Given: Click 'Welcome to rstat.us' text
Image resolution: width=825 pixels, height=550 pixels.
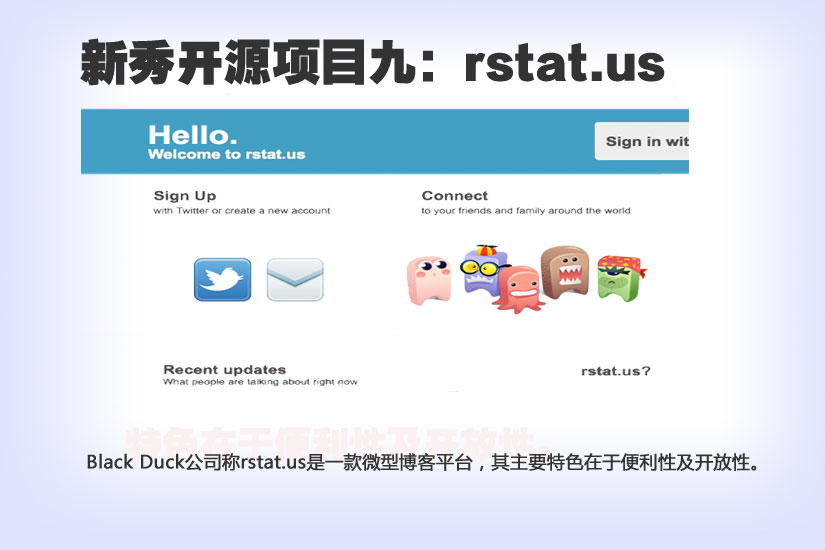Looking at the screenshot, I should 227,154.
